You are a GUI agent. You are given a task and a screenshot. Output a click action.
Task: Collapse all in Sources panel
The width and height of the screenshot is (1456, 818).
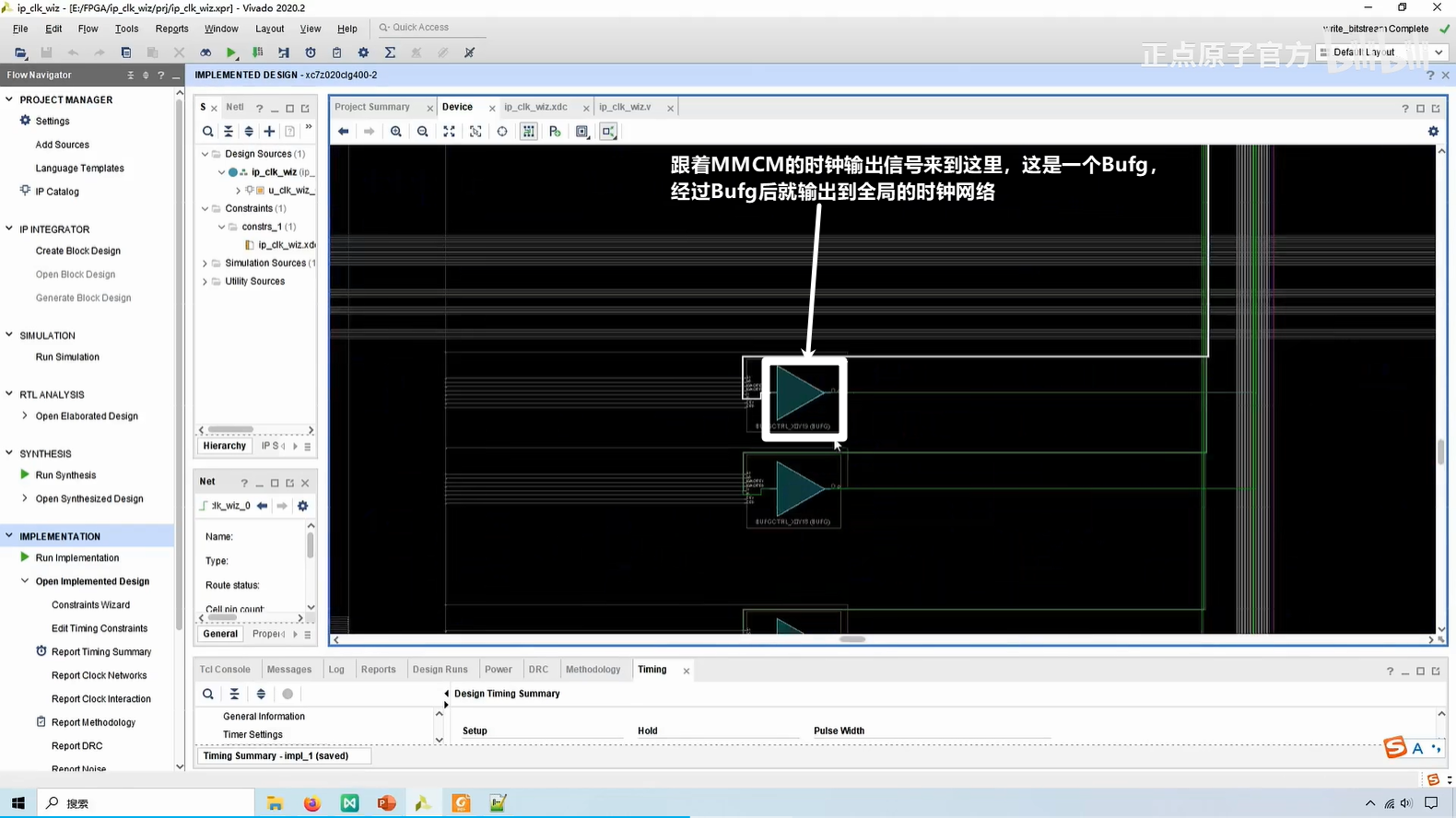(229, 132)
